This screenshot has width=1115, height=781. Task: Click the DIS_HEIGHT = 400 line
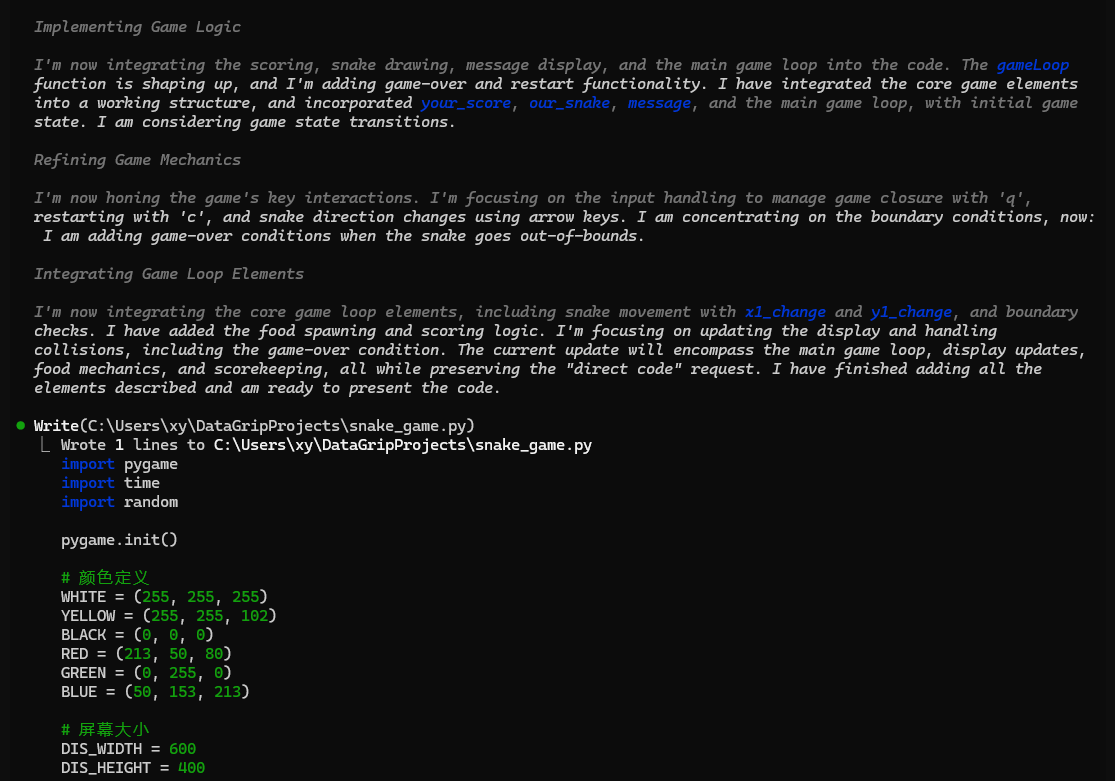pyautogui.click(x=133, y=768)
